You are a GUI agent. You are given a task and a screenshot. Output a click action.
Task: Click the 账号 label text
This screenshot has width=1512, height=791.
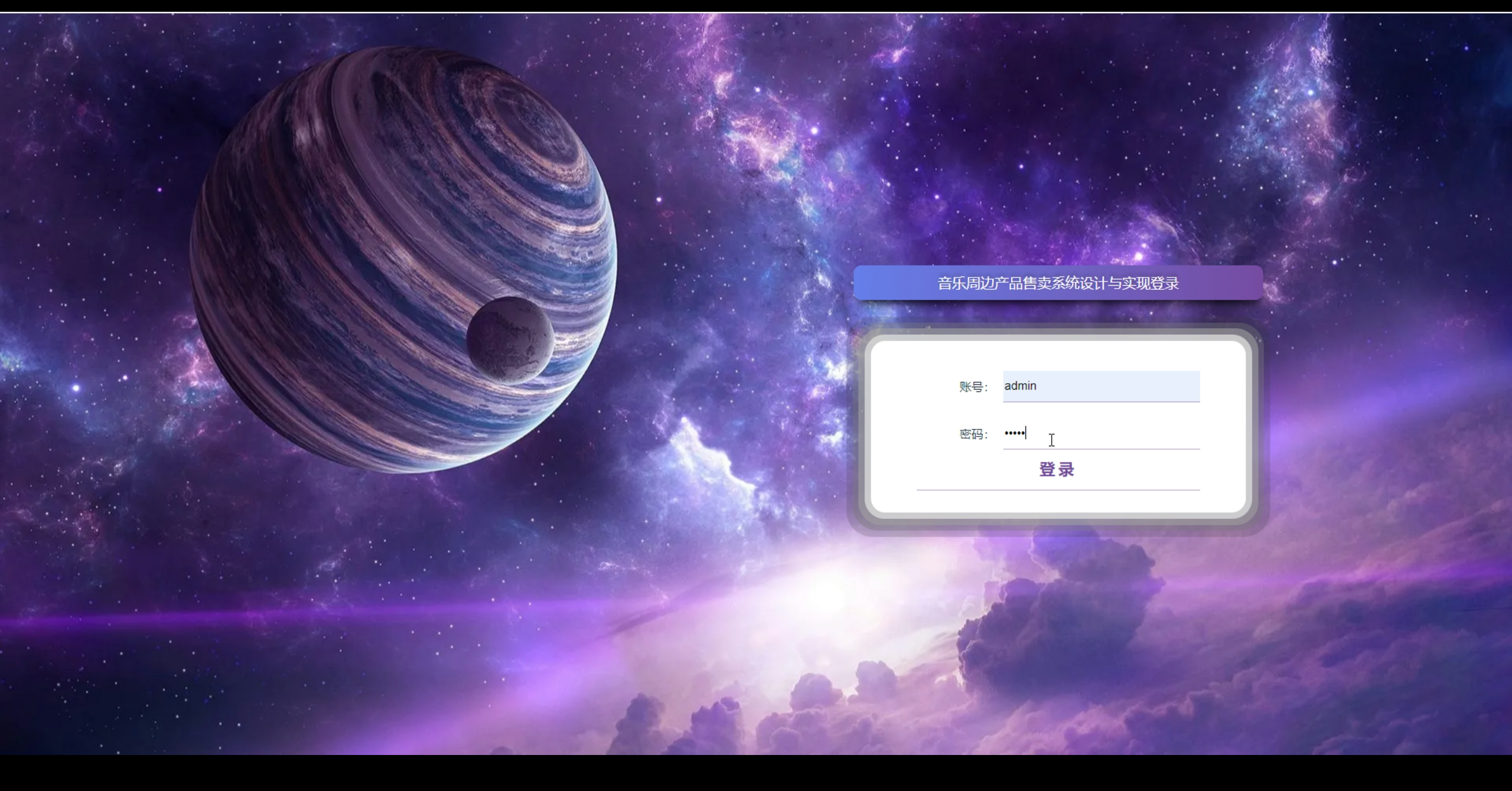(x=972, y=387)
